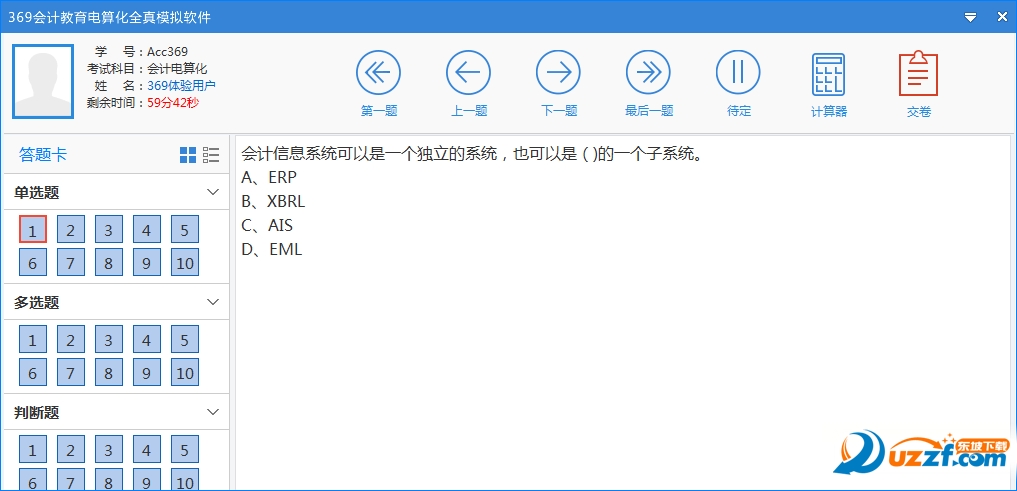Open multiple-choice (多选题) question 3
The width and height of the screenshot is (1017, 491).
click(108, 339)
